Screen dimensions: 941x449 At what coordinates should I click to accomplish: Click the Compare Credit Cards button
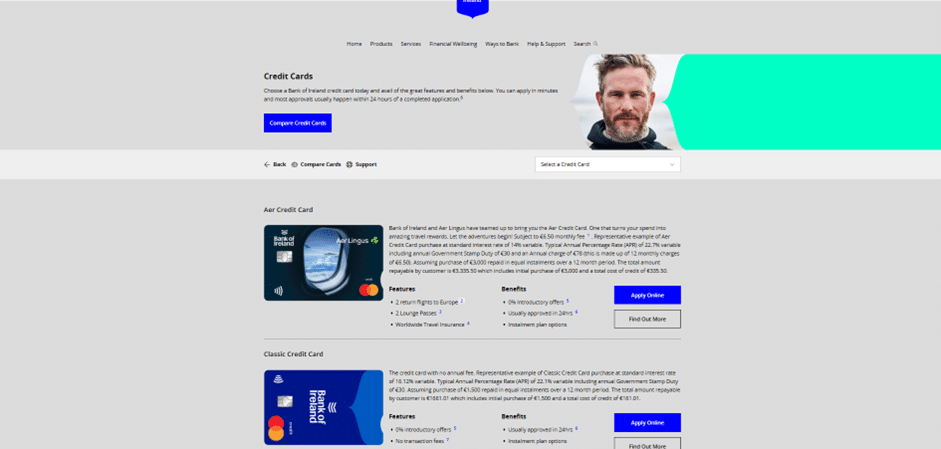pos(298,123)
